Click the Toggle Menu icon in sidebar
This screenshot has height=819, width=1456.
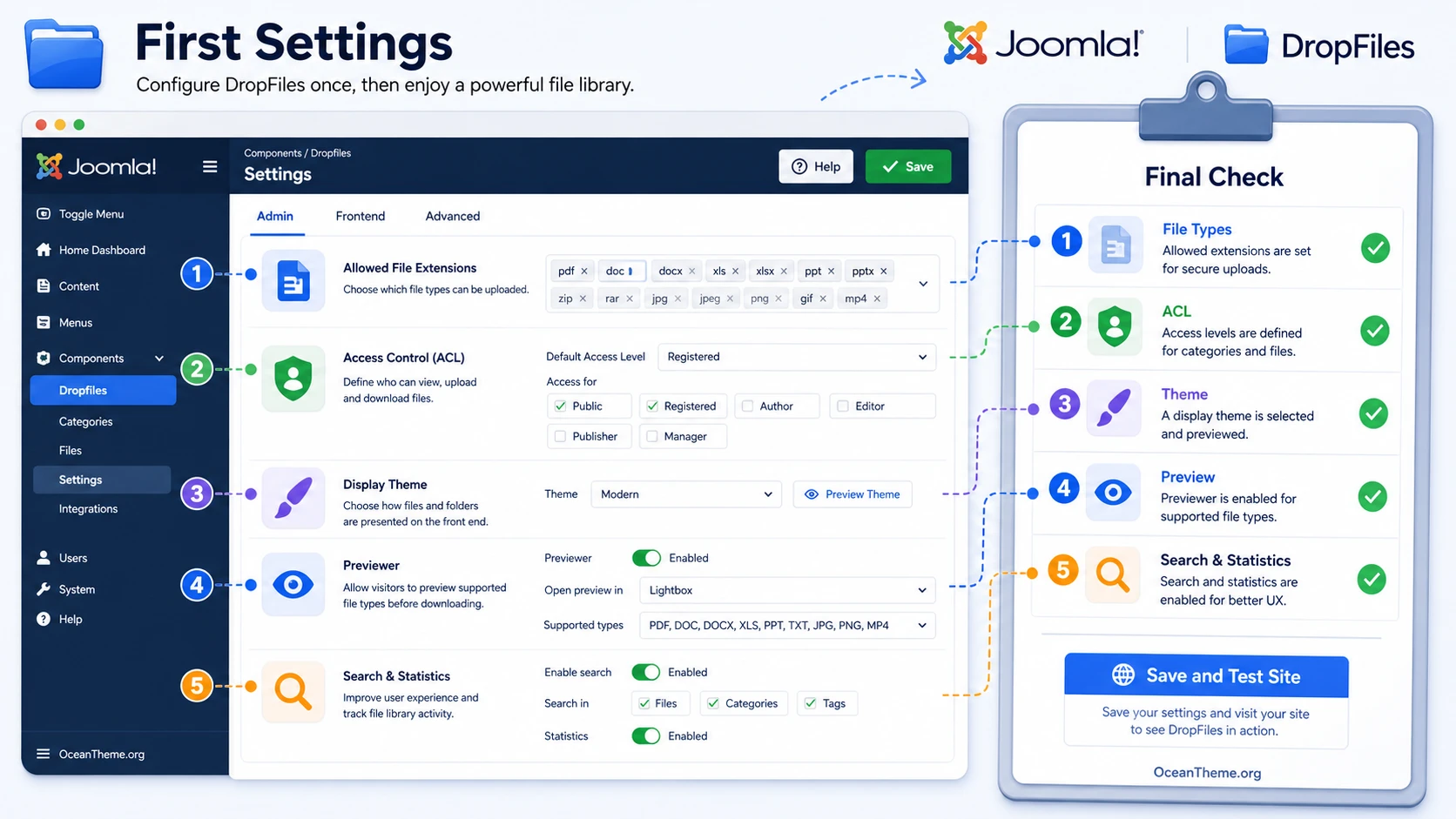[44, 214]
